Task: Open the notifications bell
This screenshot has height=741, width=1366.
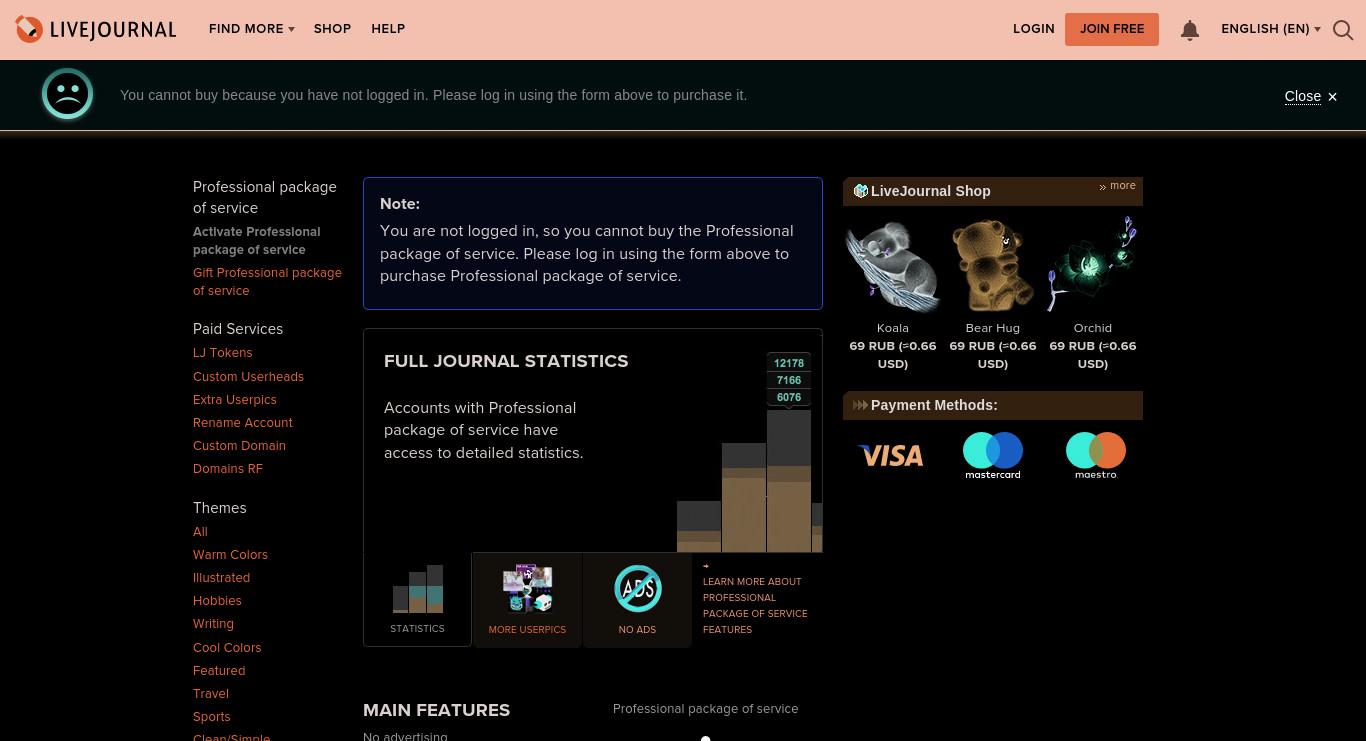Action: 1189,30
